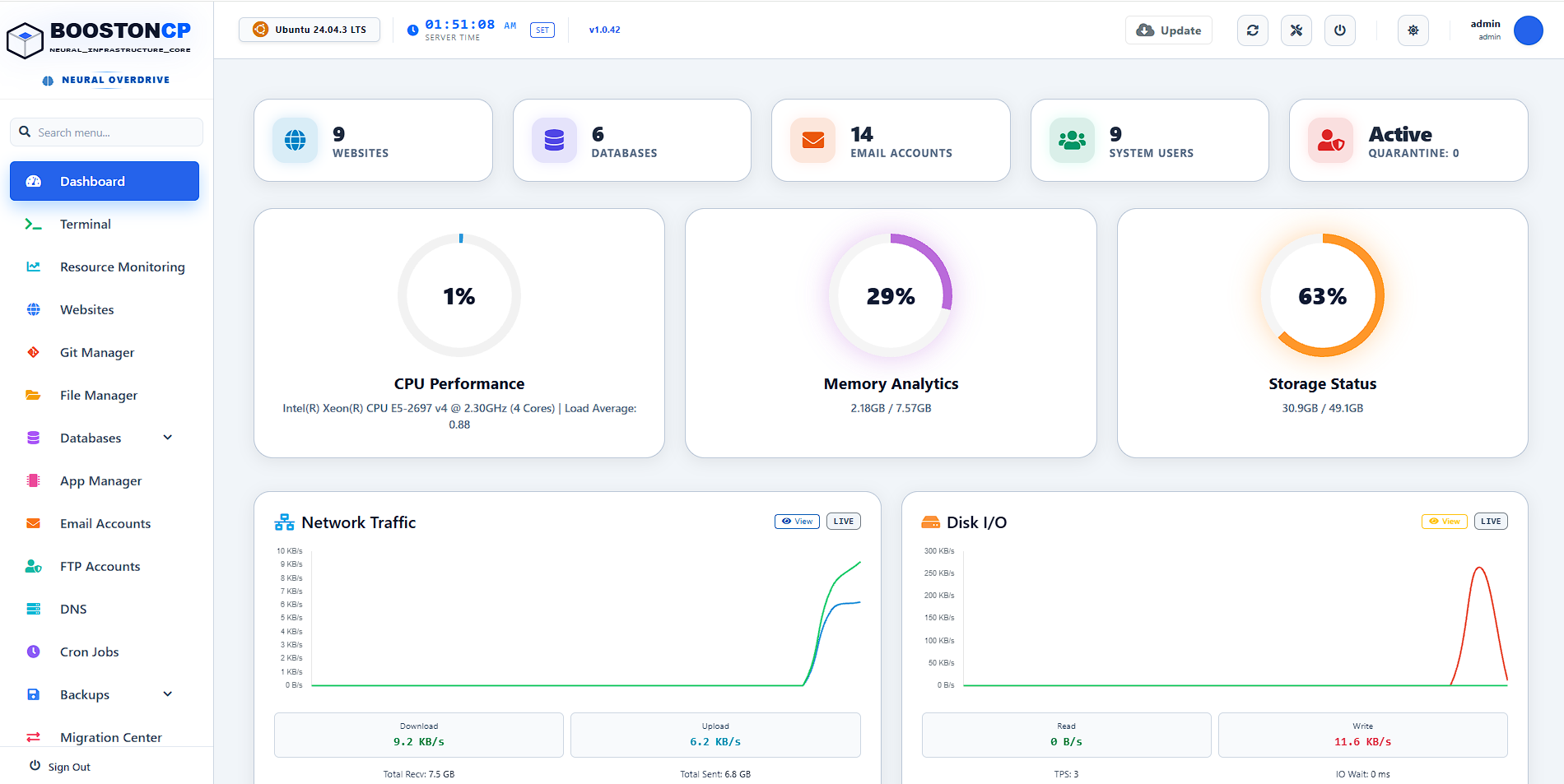Open the Dashboard menu item

click(105, 181)
